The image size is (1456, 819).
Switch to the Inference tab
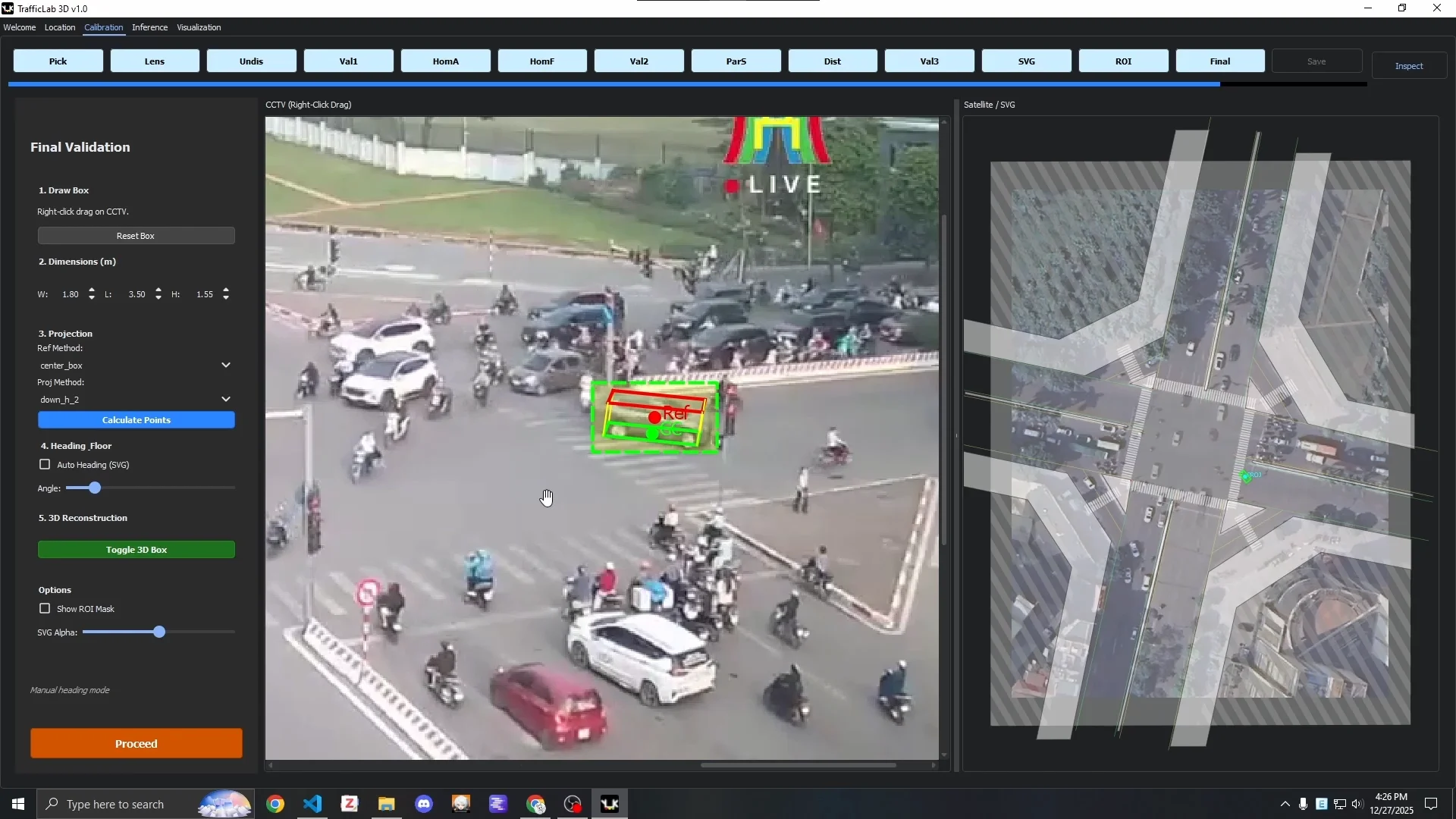pyautogui.click(x=149, y=27)
